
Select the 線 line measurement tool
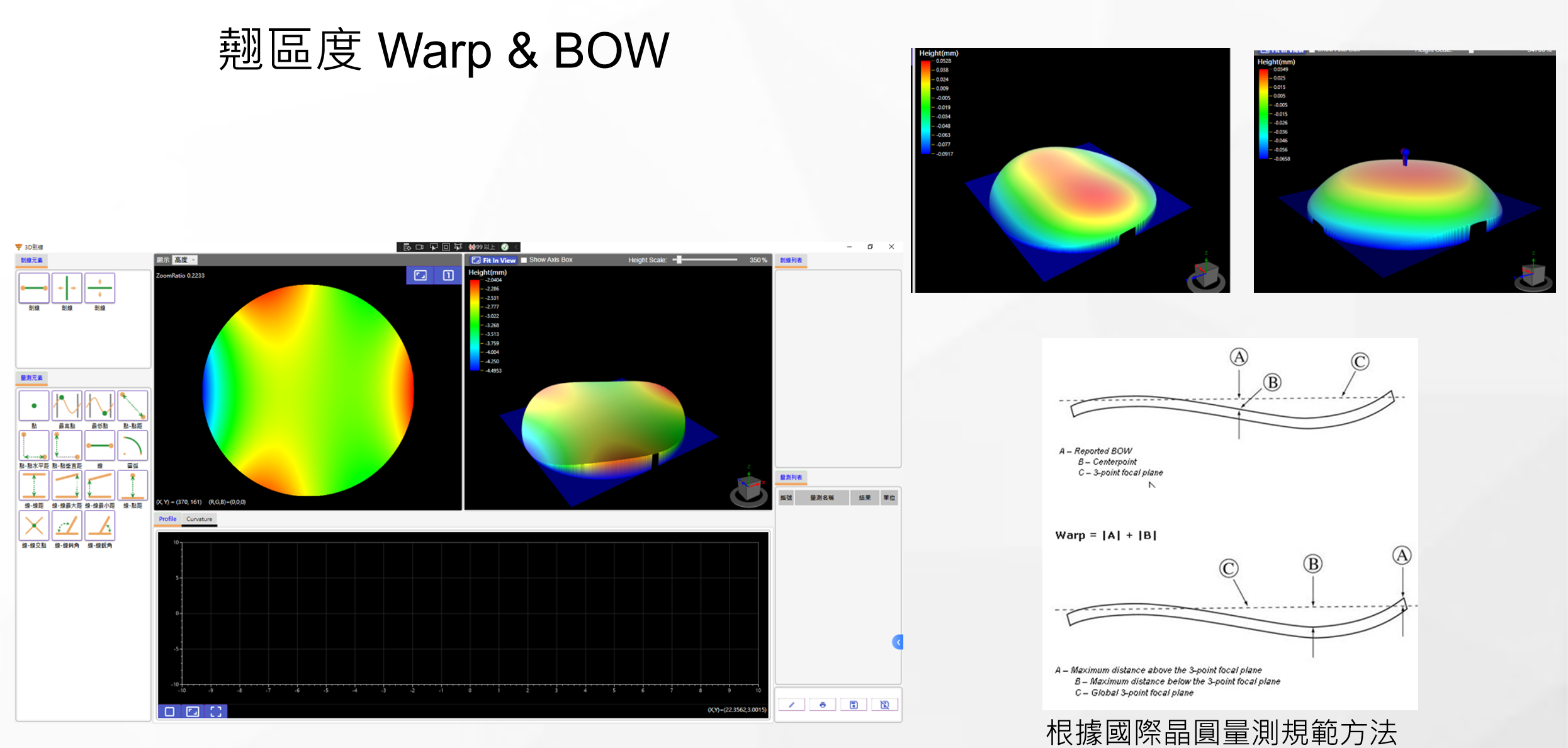[x=99, y=446]
